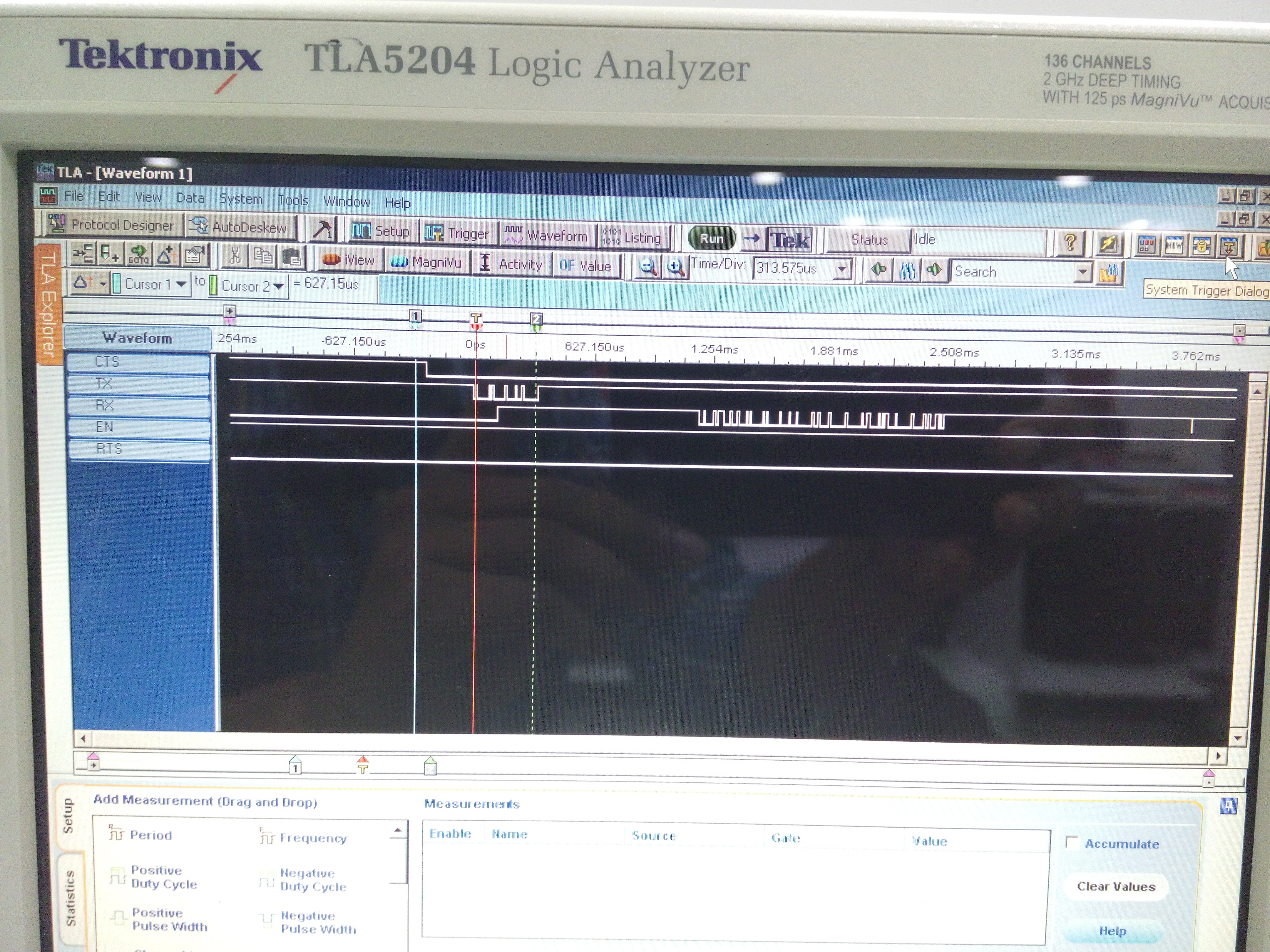Viewport: 1270px width, 952px height.
Task: Open the Data menu
Action: (x=190, y=198)
